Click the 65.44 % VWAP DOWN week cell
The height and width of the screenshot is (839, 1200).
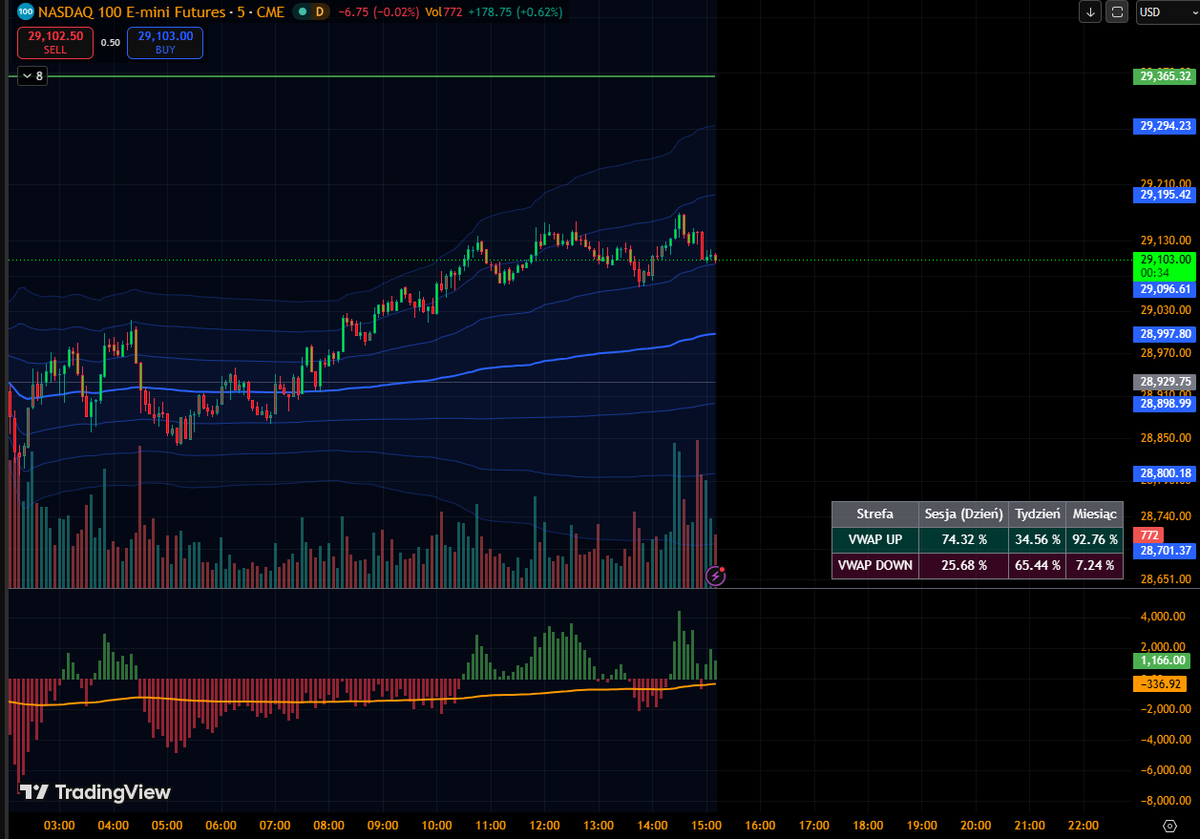click(1038, 565)
